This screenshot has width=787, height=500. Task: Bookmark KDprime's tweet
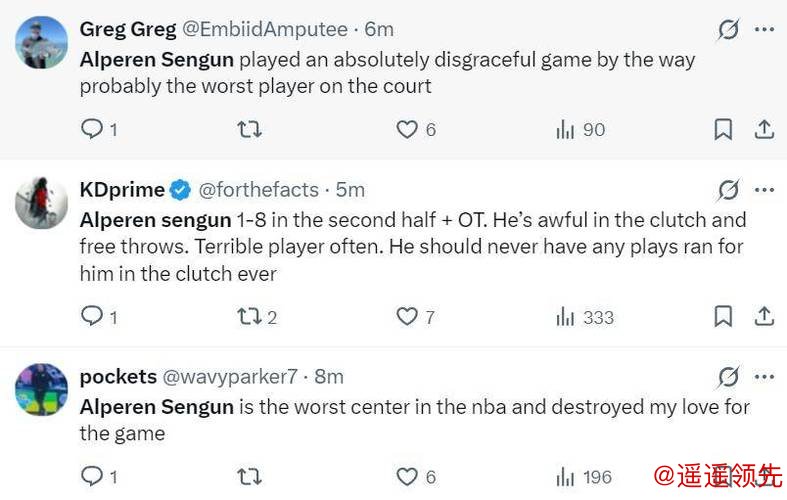coord(723,317)
